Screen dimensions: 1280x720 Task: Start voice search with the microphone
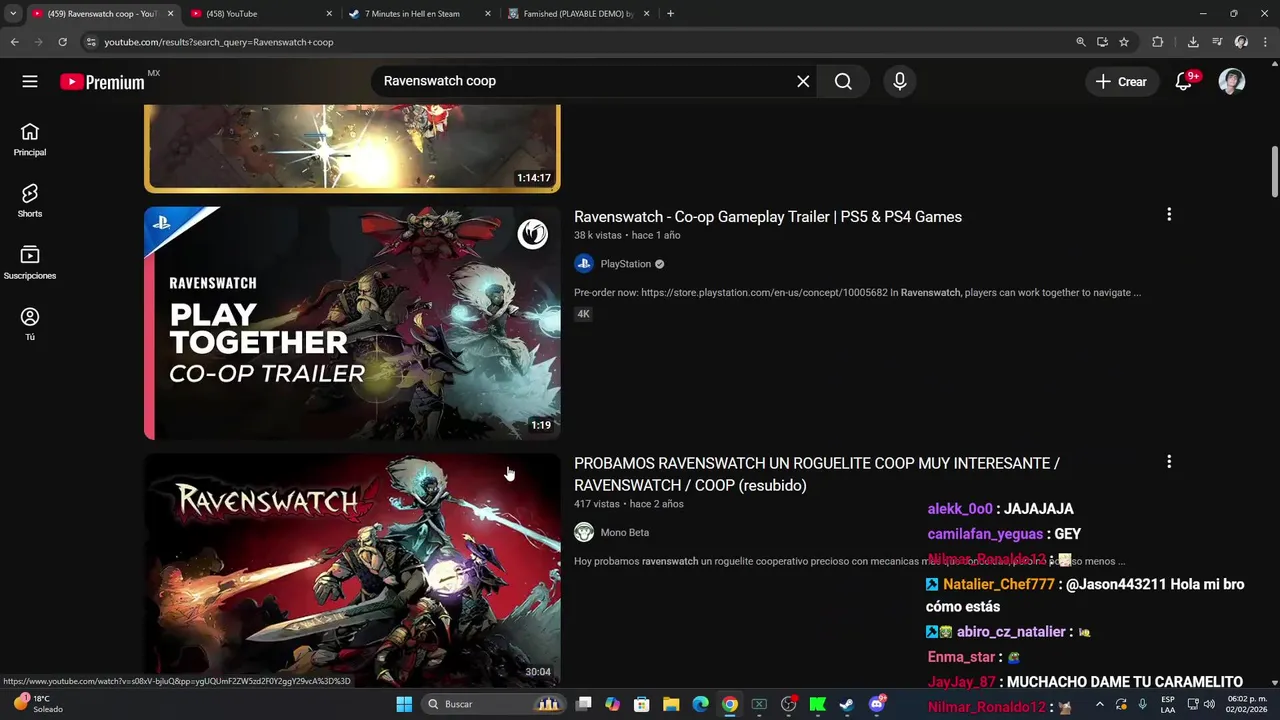click(x=900, y=82)
